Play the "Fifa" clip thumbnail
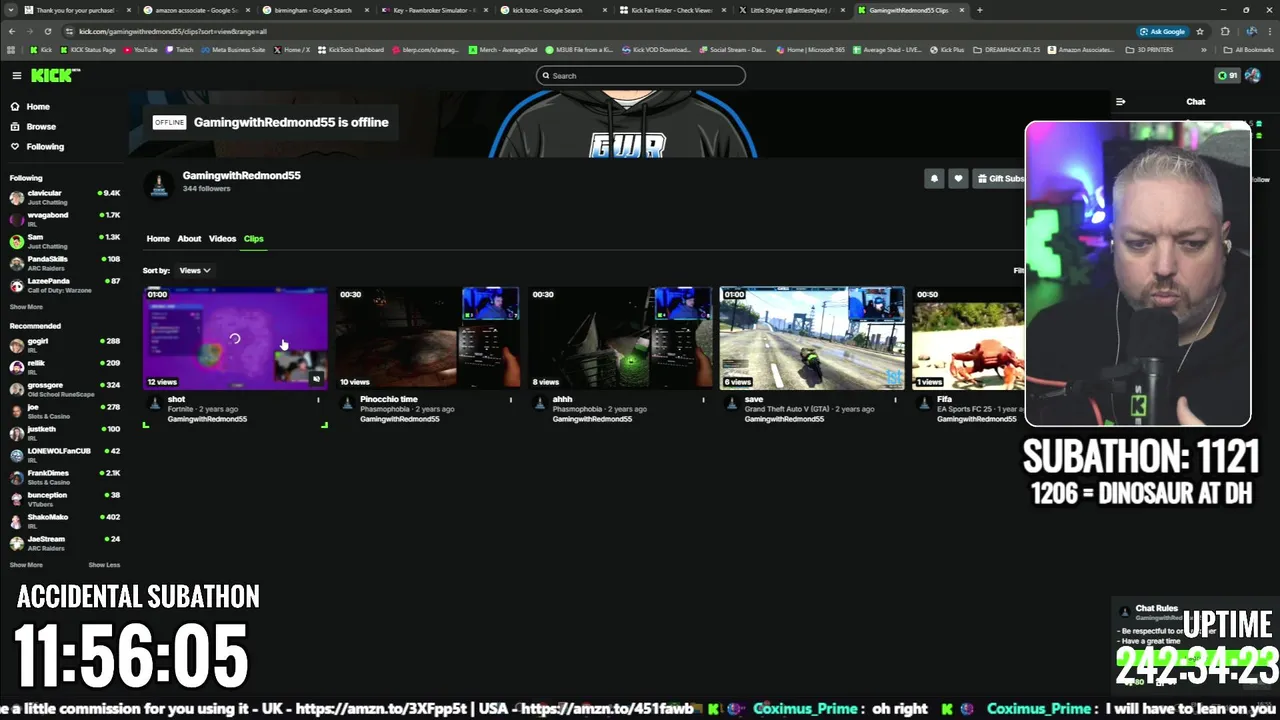The image size is (1280, 720). coord(968,338)
